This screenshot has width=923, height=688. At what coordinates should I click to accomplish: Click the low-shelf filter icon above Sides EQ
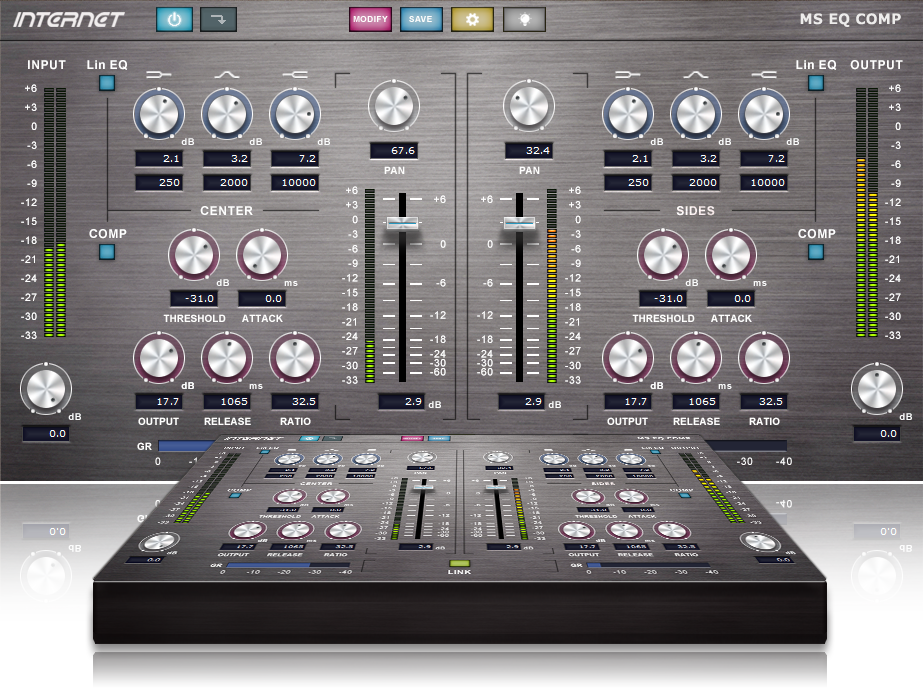point(630,73)
